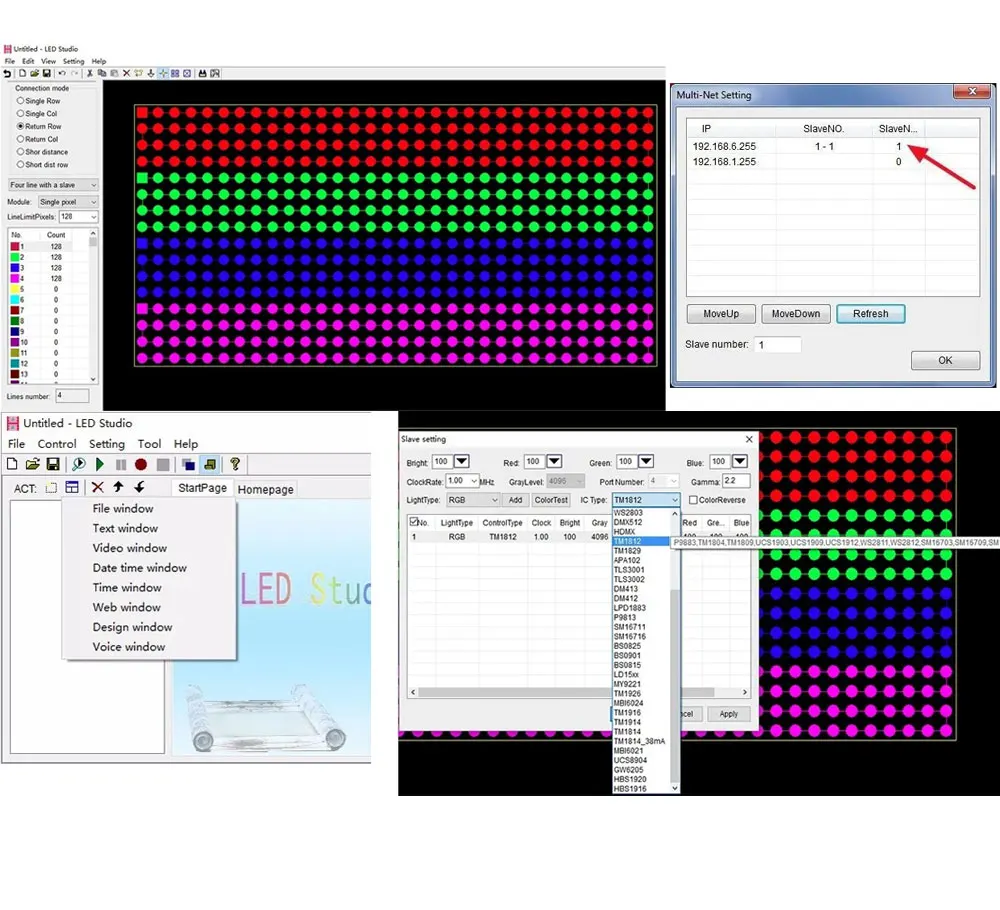The image size is (1000, 910).
Task: Click the MoveDown button in Multi-Net Setting
Action: (796, 314)
